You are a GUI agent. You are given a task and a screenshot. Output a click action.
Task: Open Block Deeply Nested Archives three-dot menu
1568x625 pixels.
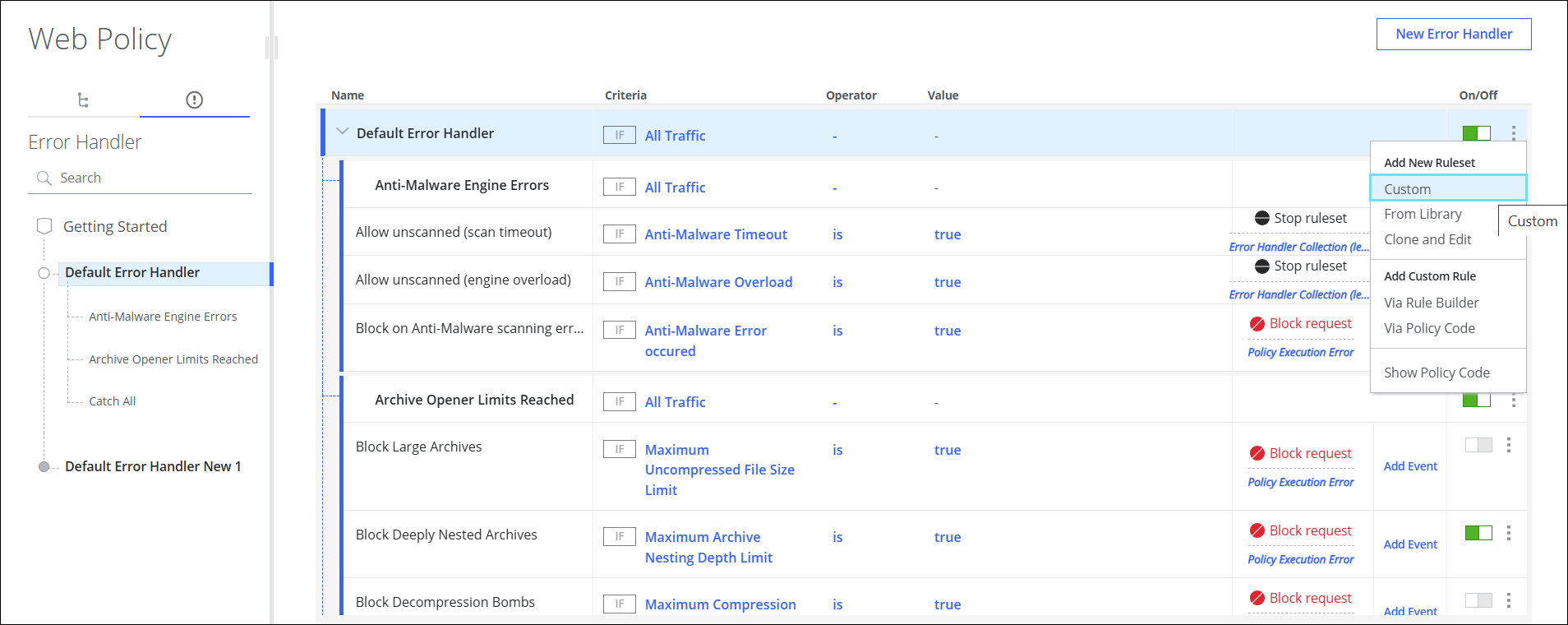coord(1508,533)
